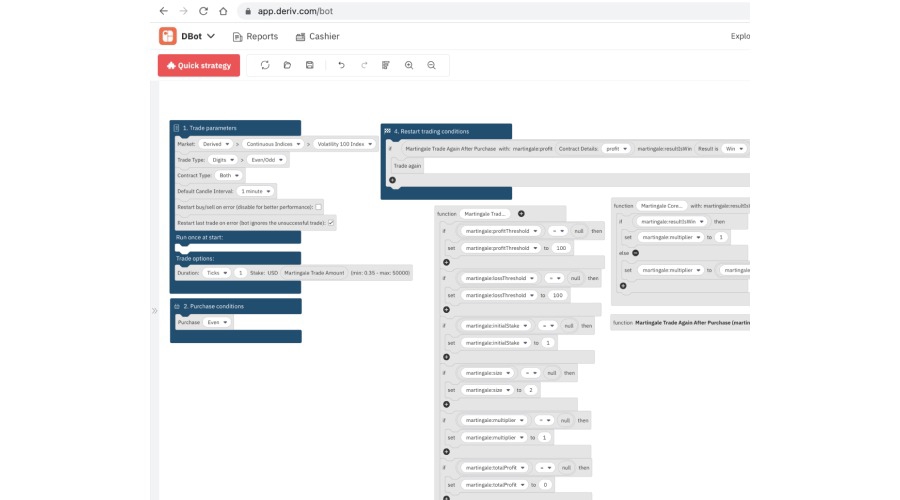The image size is (900, 500).
Task: Edit the Martingale Core... function name
Action: pos(661,206)
